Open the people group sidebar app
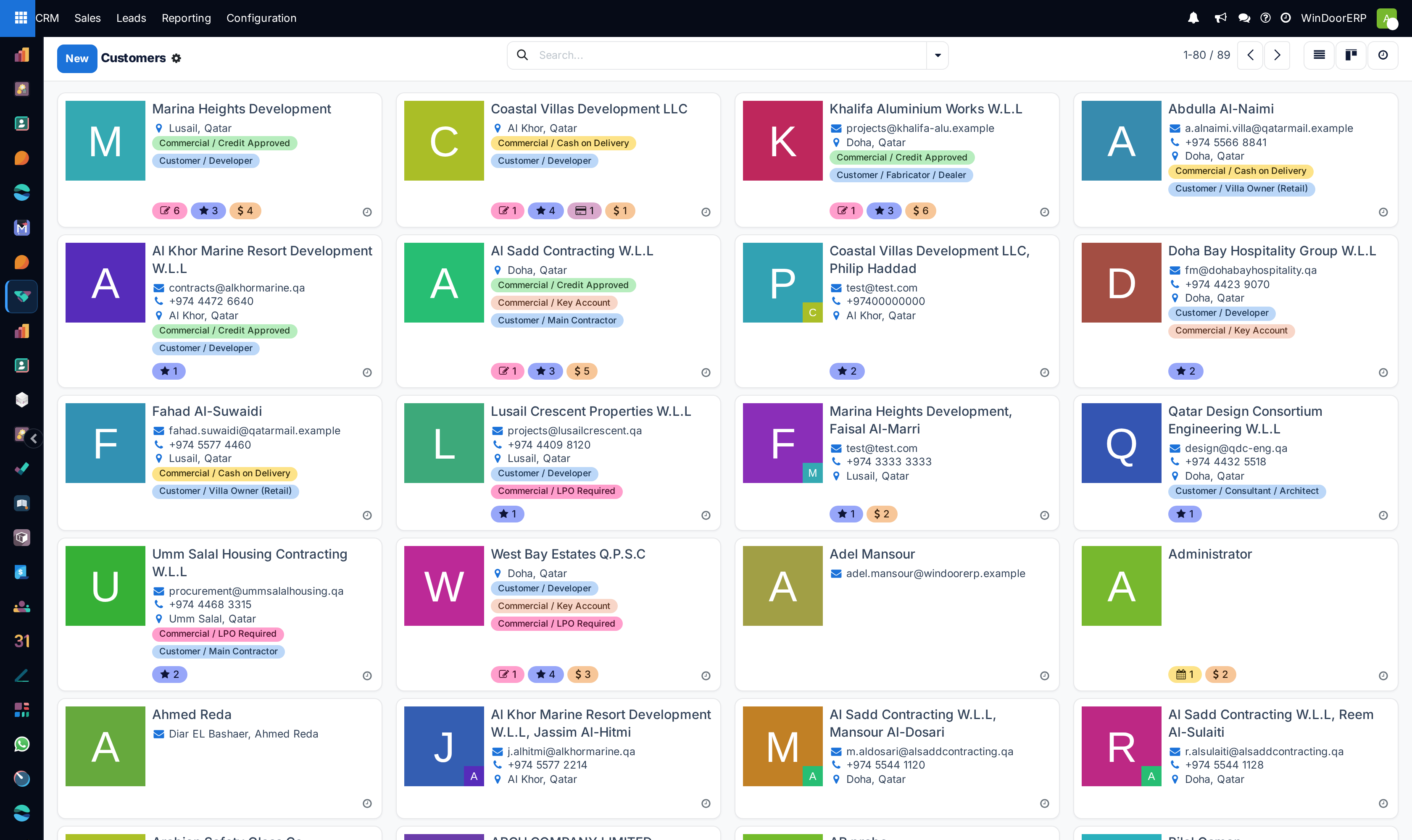The height and width of the screenshot is (840, 1412). pyautogui.click(x=21, y=606)
